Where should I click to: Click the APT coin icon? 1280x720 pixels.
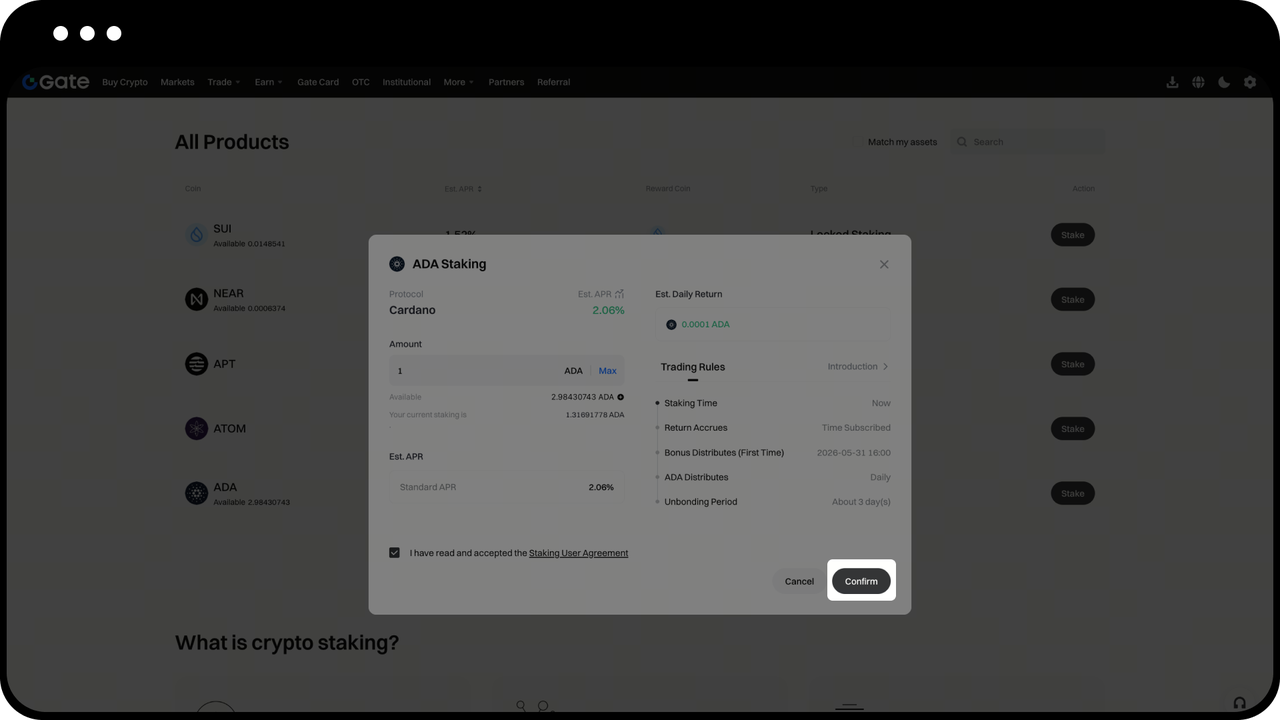click(196, 364)
